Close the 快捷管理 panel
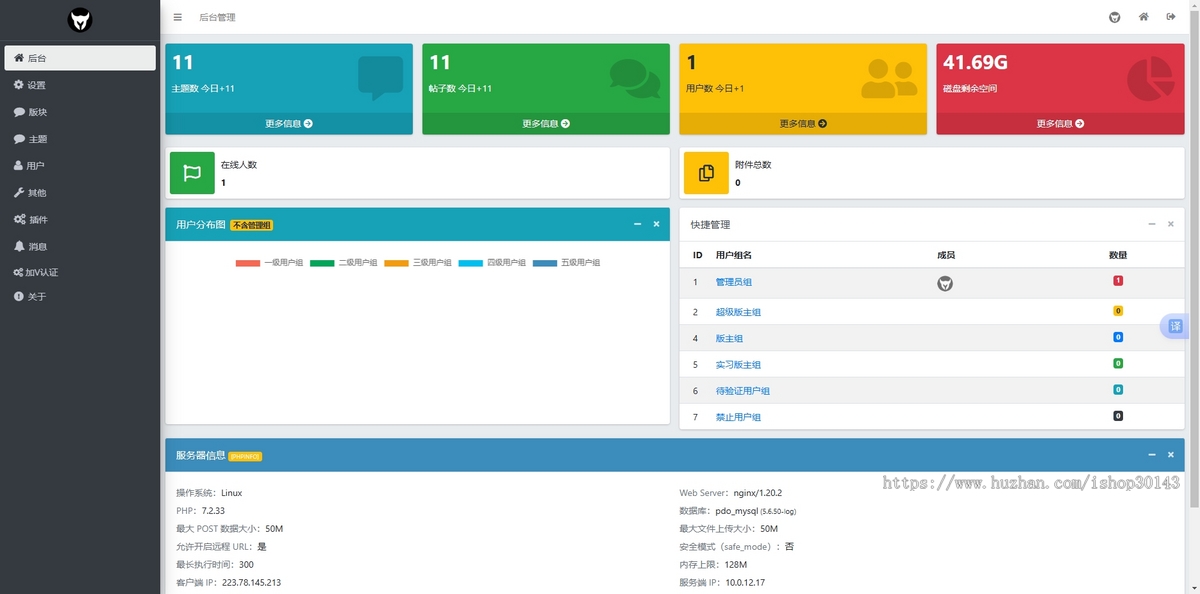The height and width of the screenshot is (594, 1200). tap(1171, 224)
